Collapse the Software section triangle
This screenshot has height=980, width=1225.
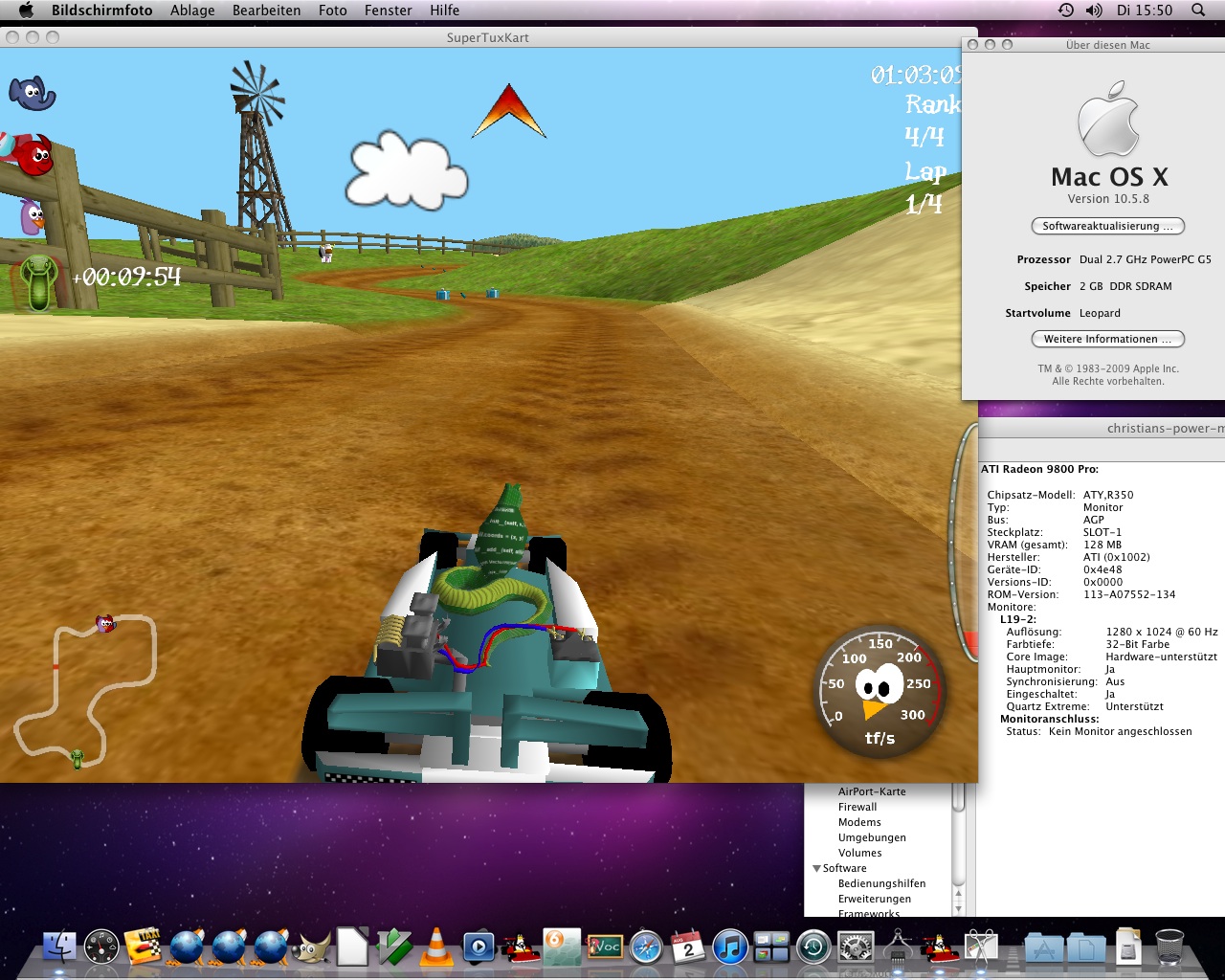click(x=816, y=868)
